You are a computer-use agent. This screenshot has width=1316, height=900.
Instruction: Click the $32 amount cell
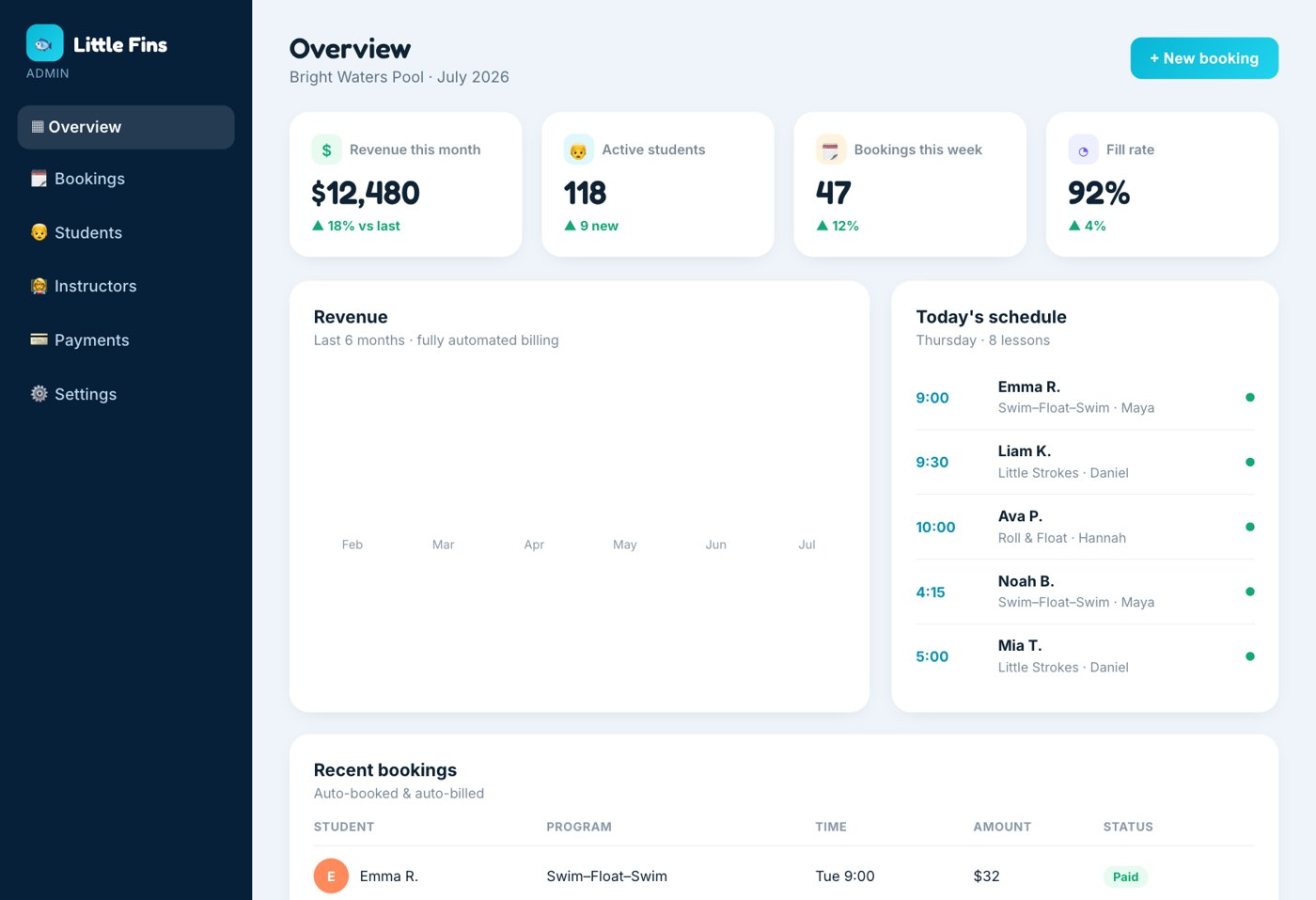coord(986,876)
